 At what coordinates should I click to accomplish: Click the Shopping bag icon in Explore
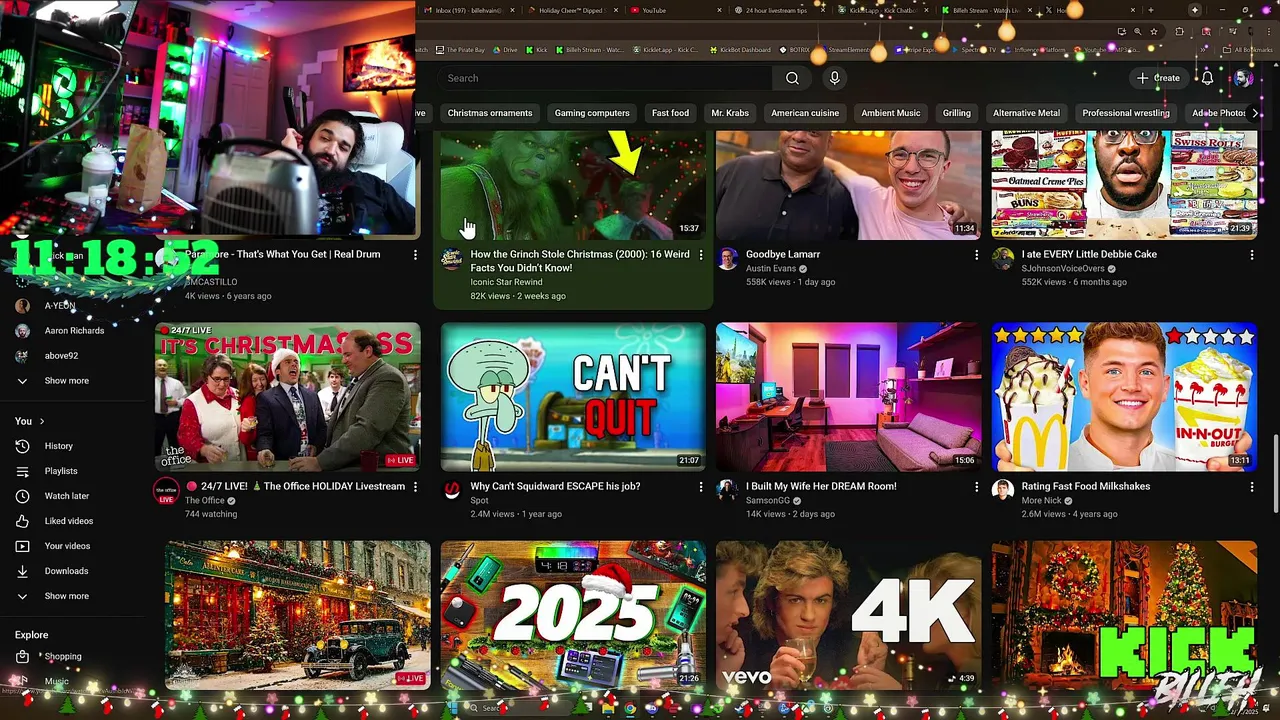[x=22, y=657]
